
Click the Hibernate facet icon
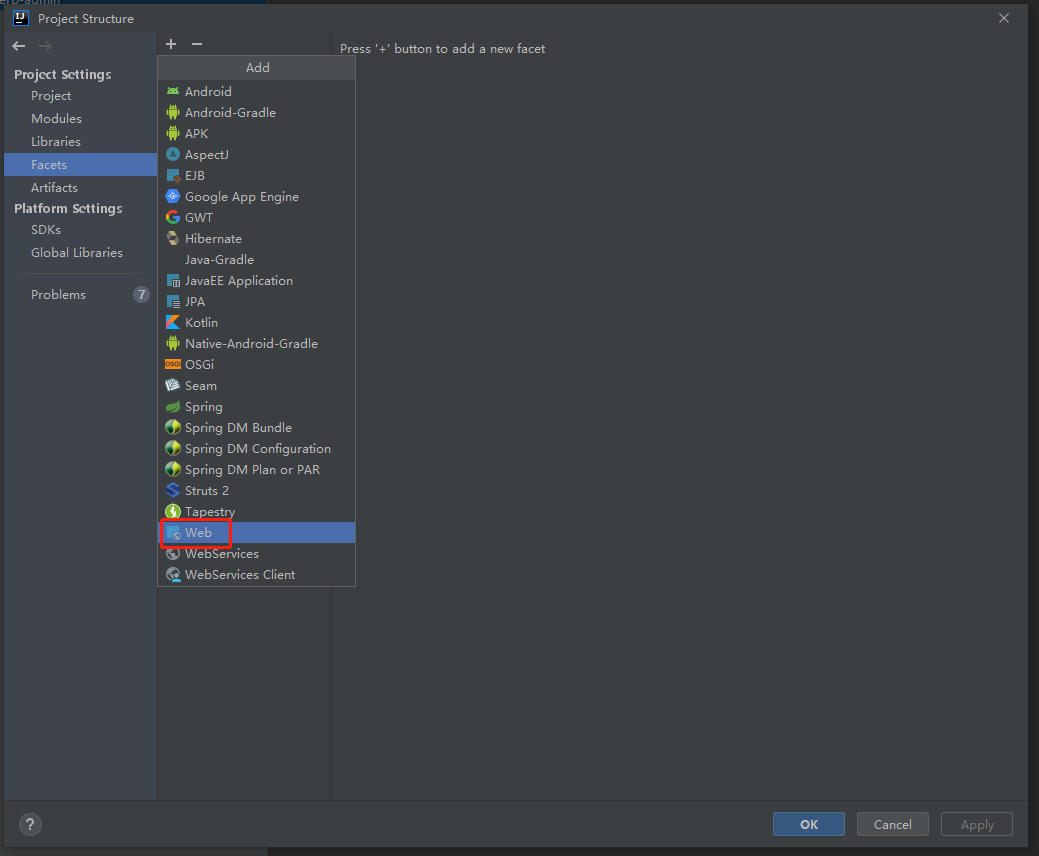(x=173, y=239)
